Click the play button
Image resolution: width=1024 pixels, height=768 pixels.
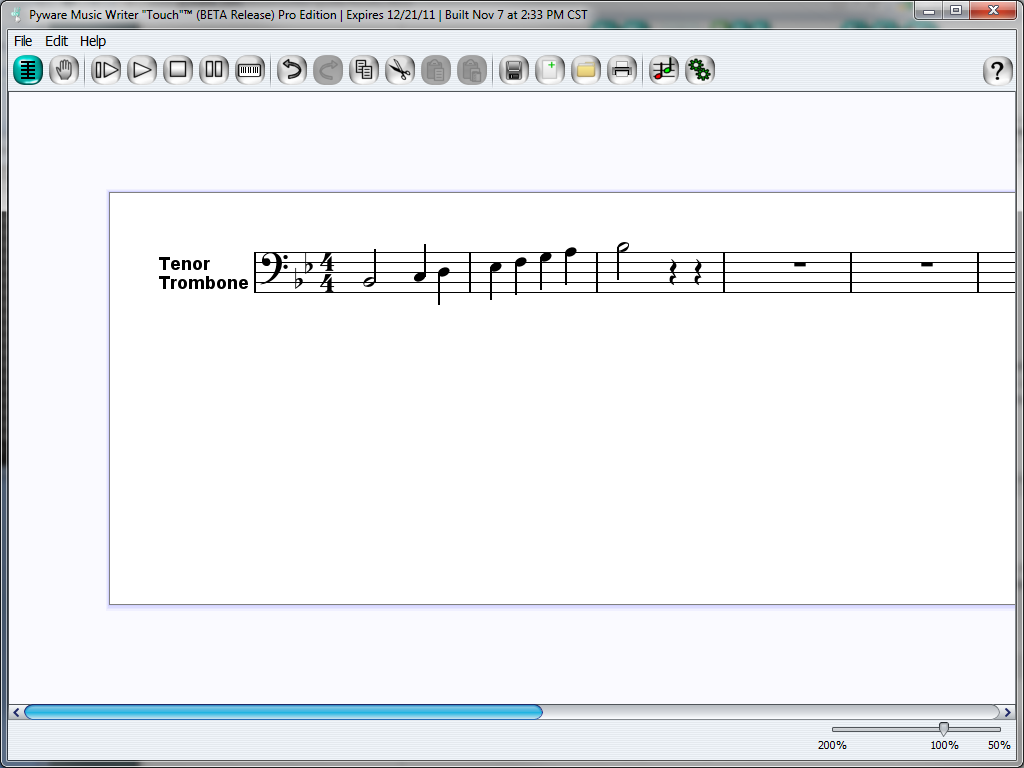(x=142, y=70)
